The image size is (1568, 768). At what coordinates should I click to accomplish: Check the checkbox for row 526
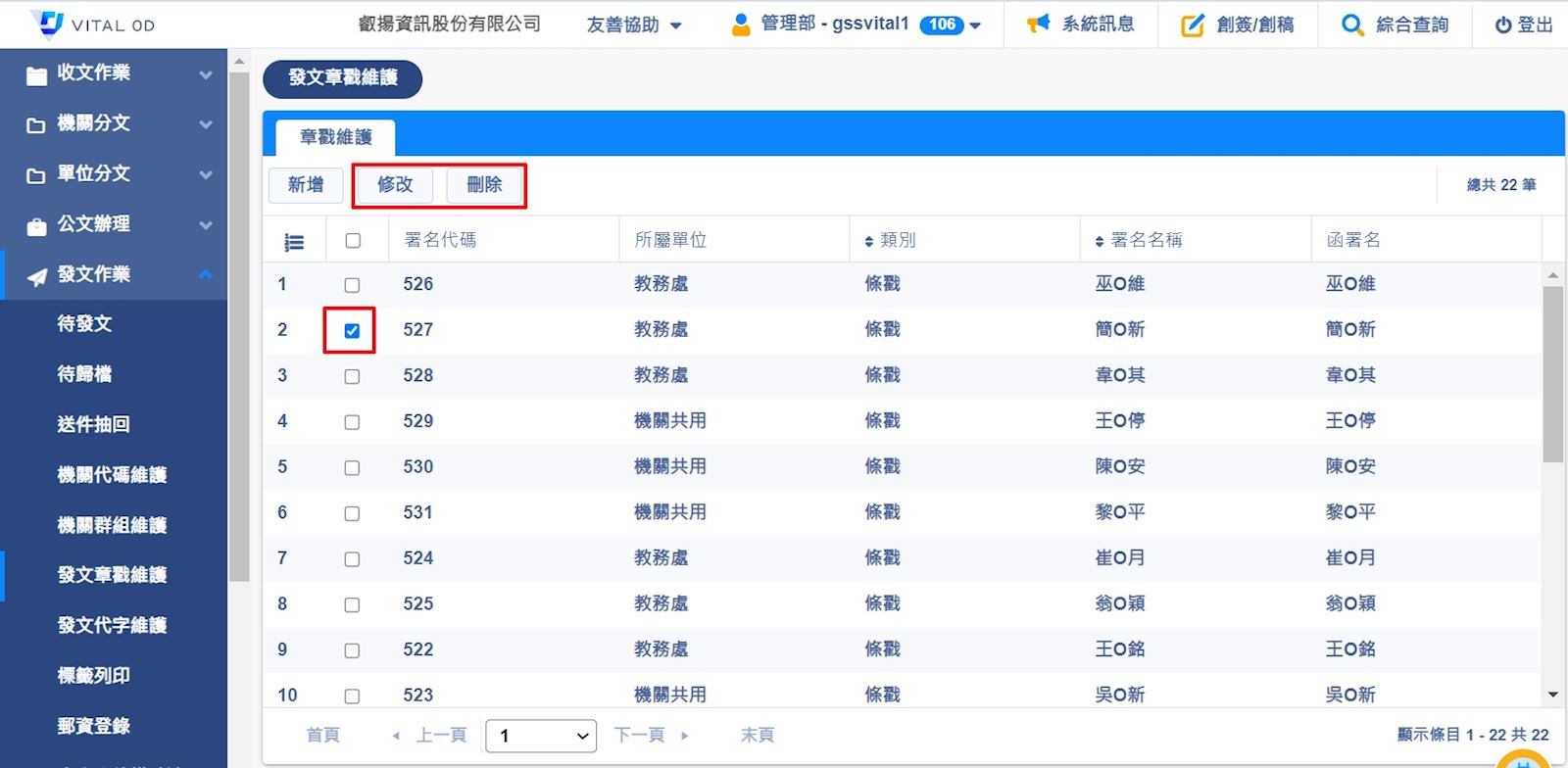[x=352, y=285]
